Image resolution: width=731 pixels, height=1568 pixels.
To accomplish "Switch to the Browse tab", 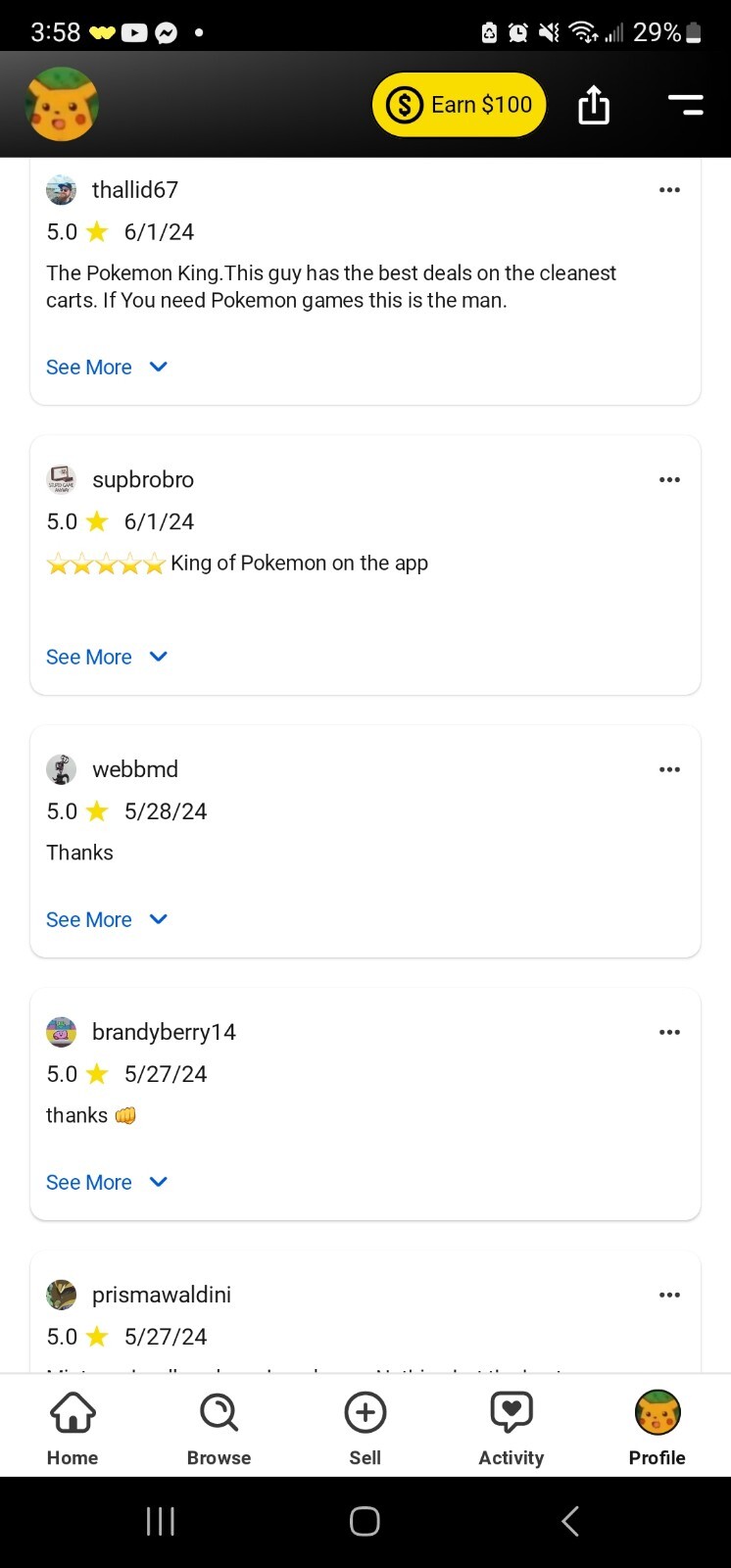I will pyautogui.click(x=219, y=1429).
